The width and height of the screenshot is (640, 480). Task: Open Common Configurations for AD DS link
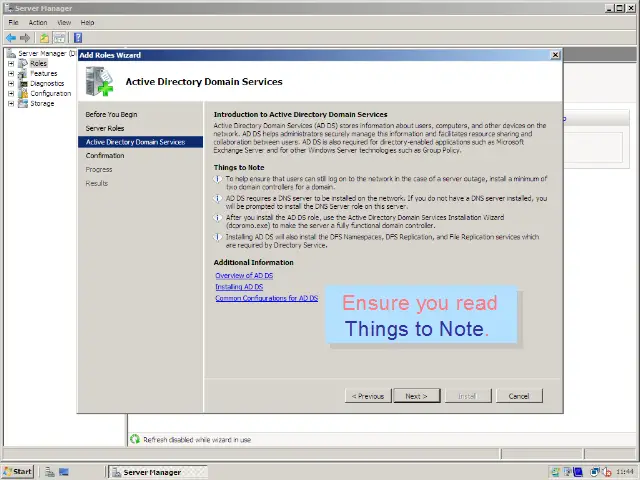[x=267, y=298]
